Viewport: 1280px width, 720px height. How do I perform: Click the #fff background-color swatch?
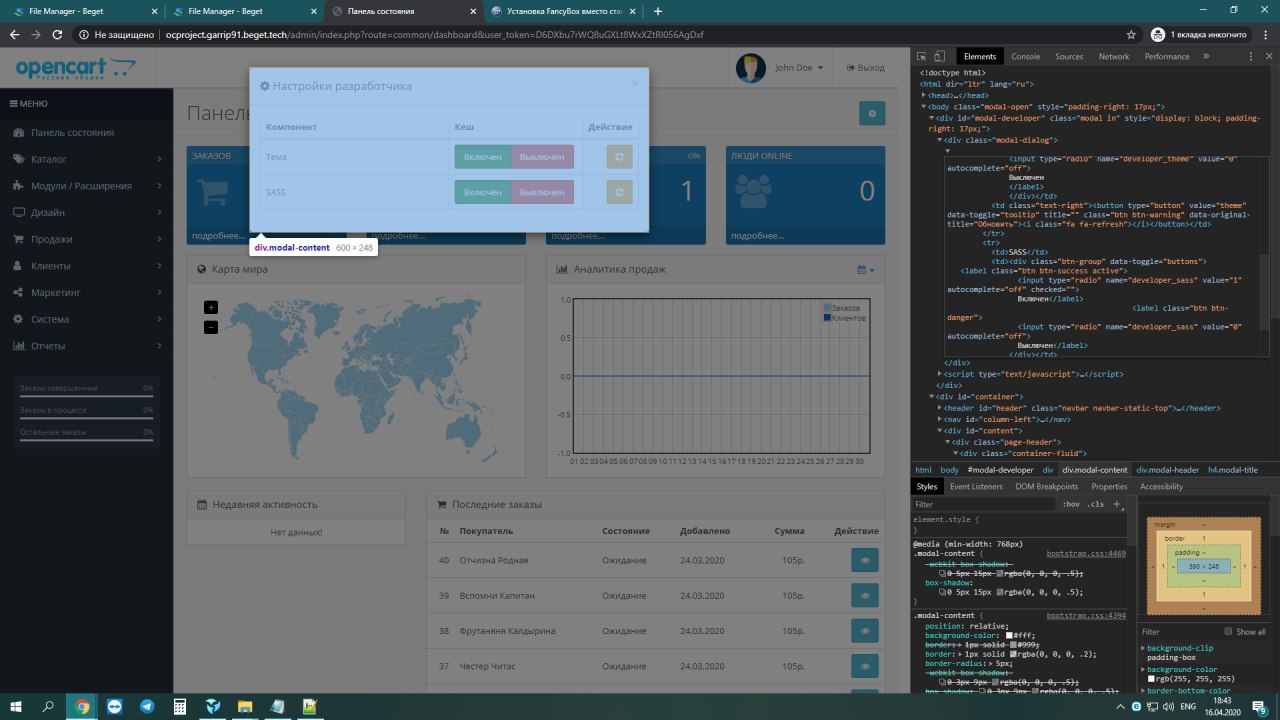(1010, 635)
